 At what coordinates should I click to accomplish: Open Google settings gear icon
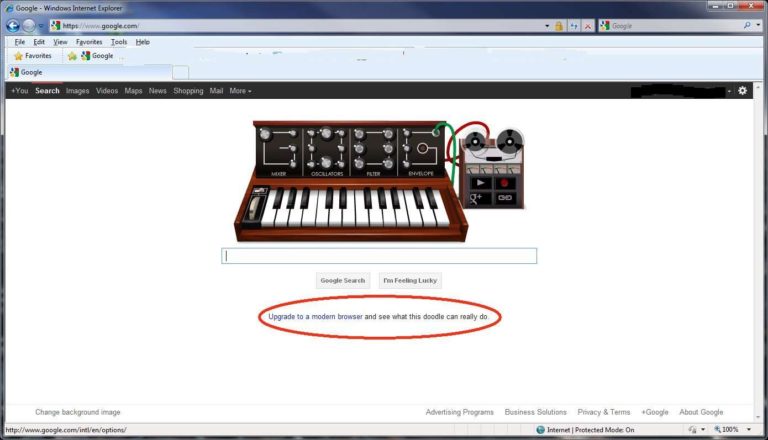point(742,91)
